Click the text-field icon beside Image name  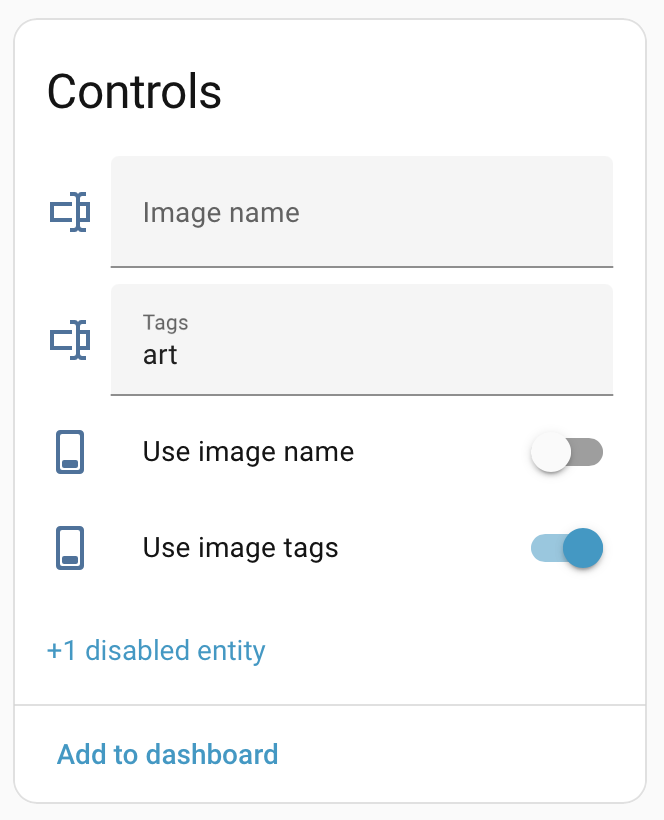point(70,212)
